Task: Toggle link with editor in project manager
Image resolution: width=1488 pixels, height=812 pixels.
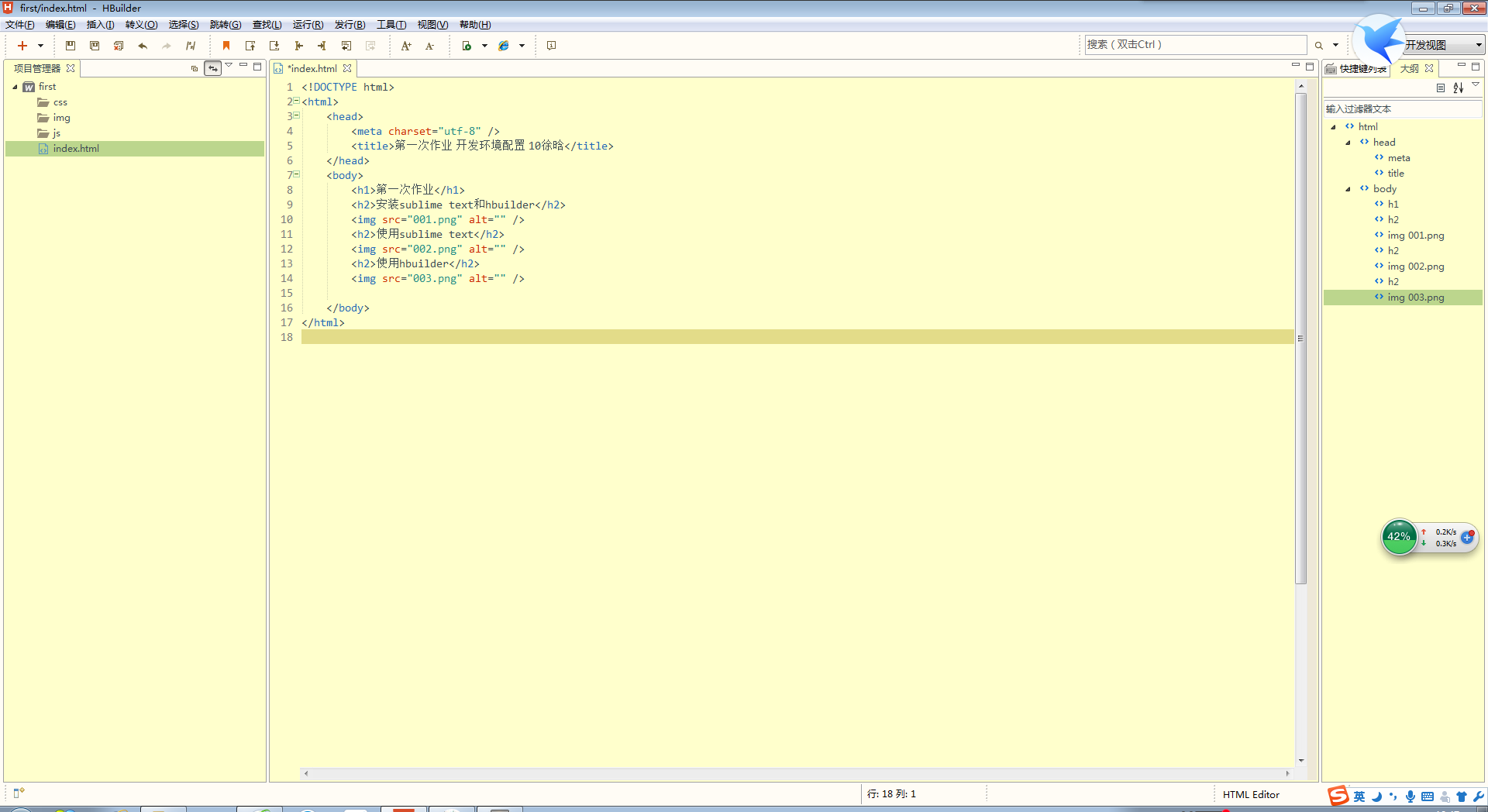Action: [x=212, y=68]
